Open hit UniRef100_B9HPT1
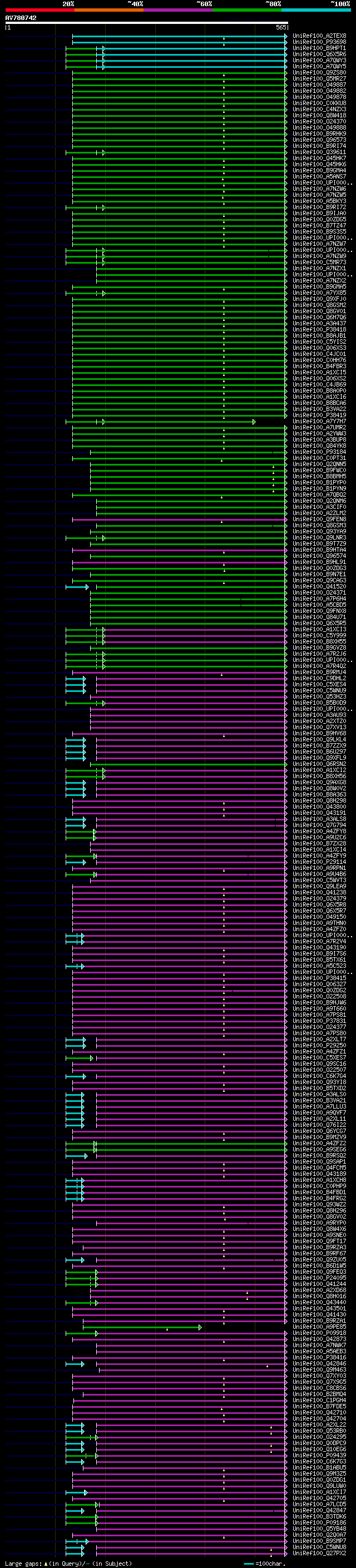Image resolution: width=356 pixels, height=1568 pixels. 319,48
